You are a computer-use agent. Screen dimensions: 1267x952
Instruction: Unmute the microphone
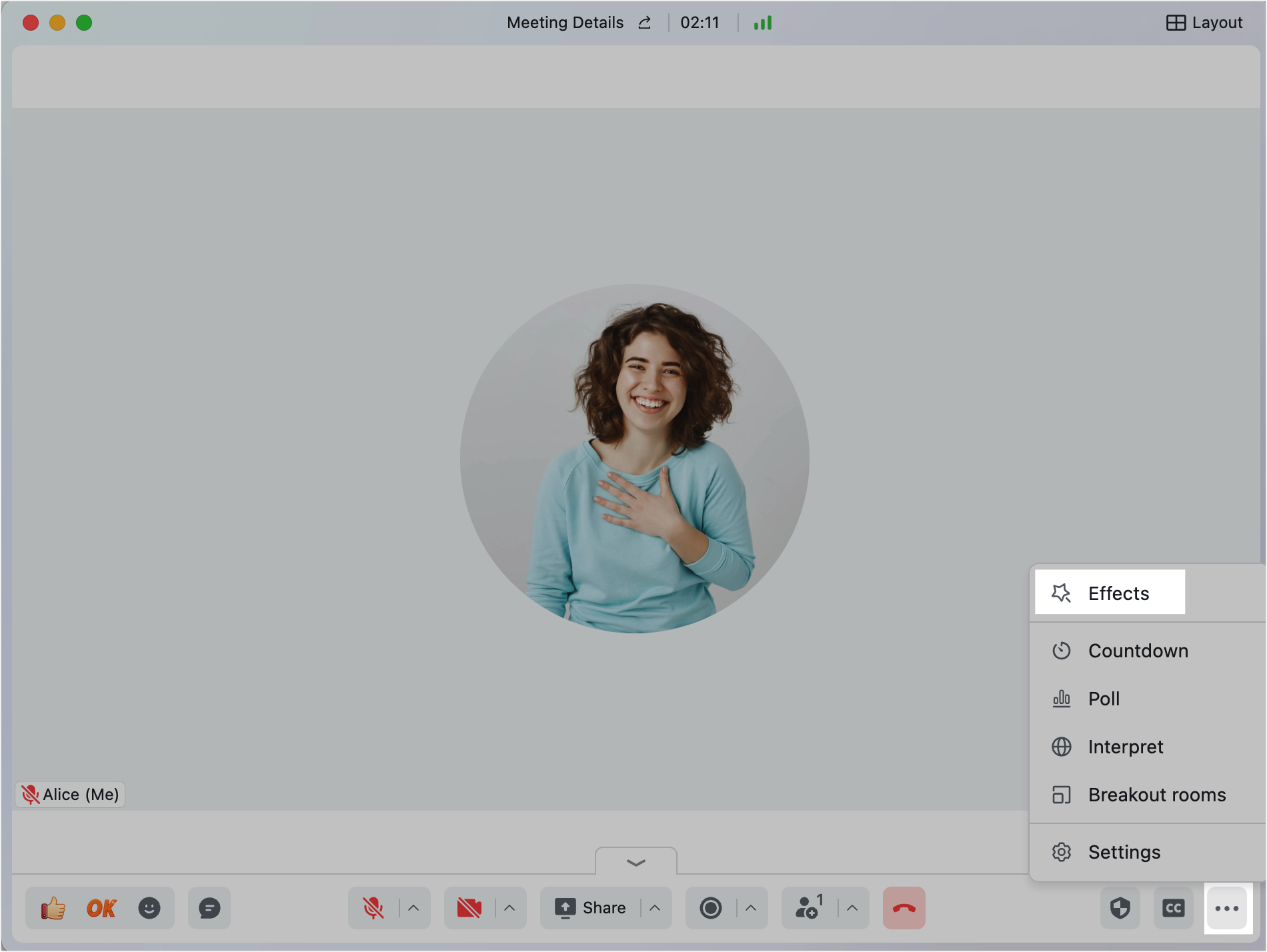(373, 908)
